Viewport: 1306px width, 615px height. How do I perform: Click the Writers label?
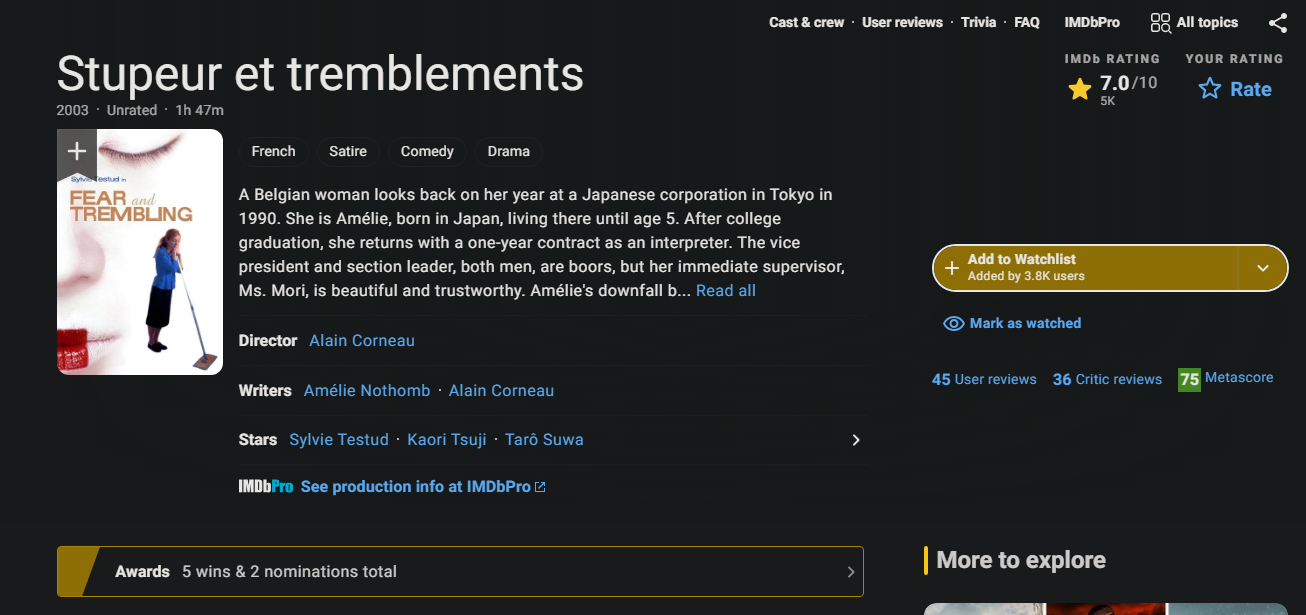coord(265,391)
